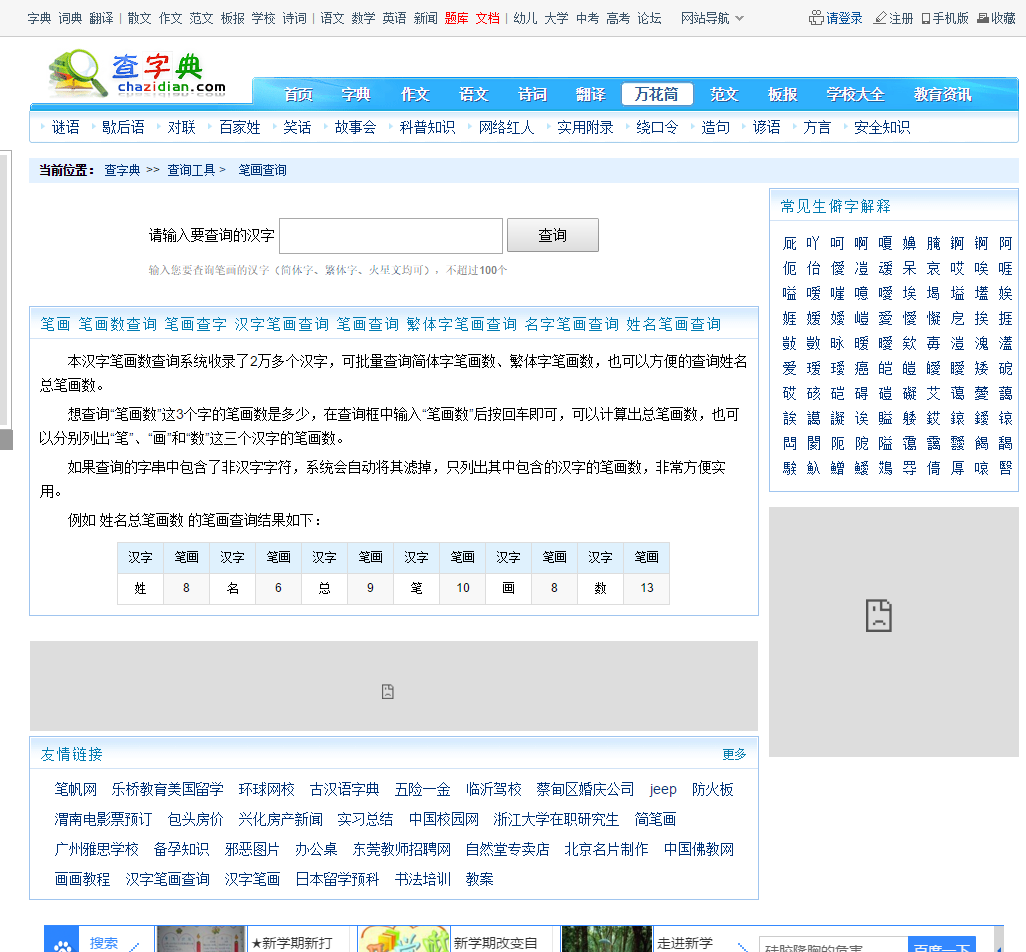Open 更多 in the 友情链接 section
1026x952 pixels.
[734, 754]
